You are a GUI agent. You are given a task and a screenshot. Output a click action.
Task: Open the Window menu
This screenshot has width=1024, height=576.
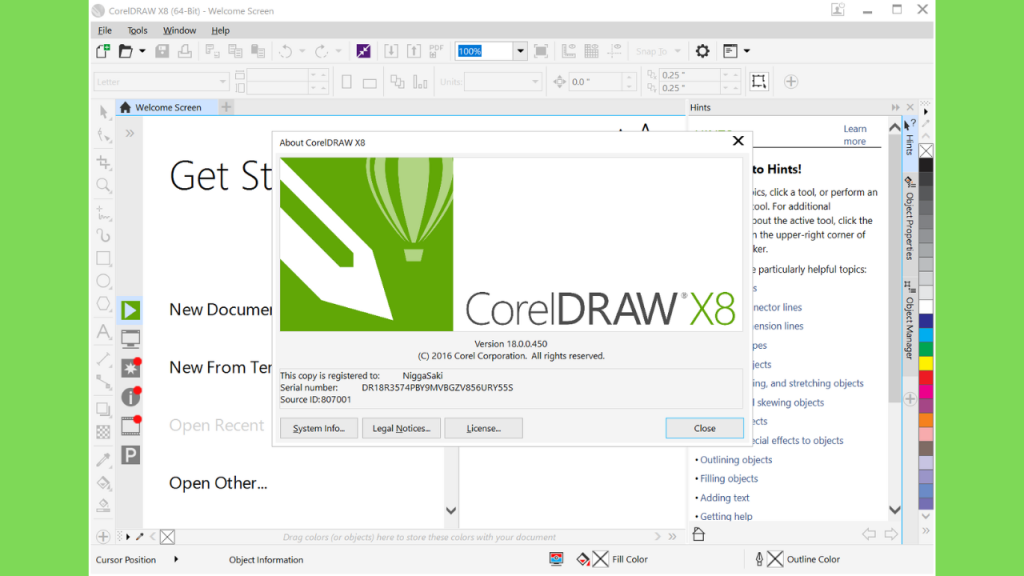click(x=179, y=31)
